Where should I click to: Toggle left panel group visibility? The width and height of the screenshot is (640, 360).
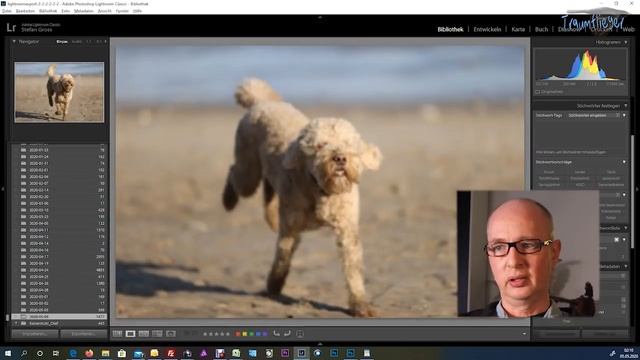point(2,189)
